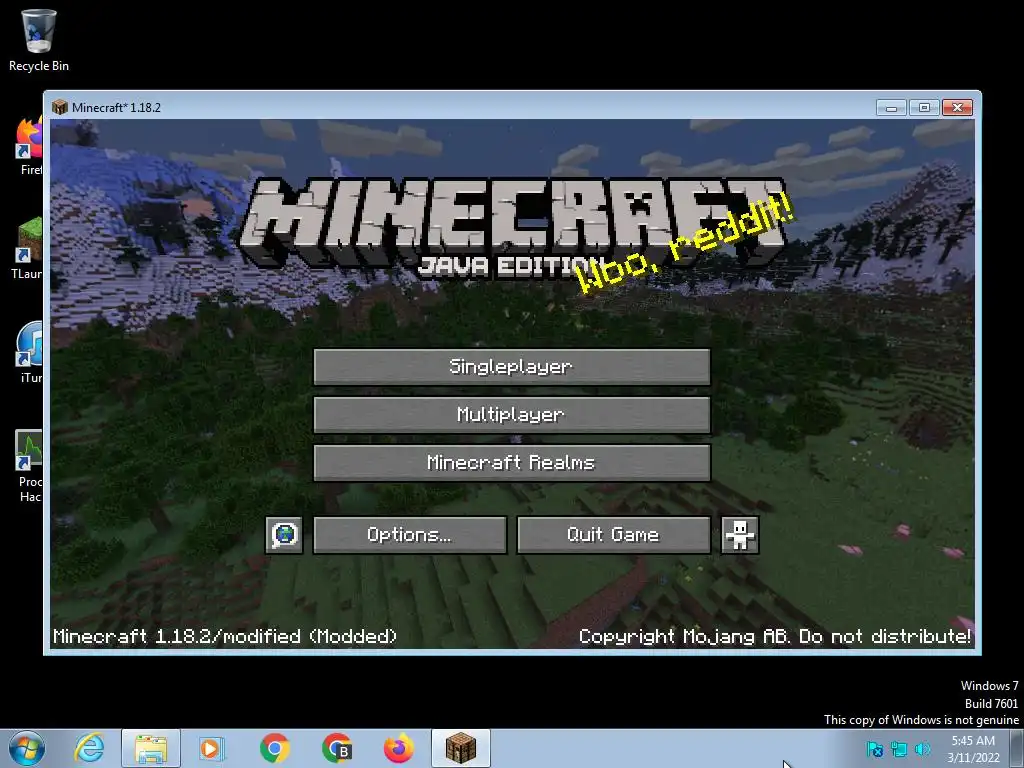The height and width of the screenshot is (768, 1024).
Task: Open the Windows Start menu
Action: coord(26,748)
